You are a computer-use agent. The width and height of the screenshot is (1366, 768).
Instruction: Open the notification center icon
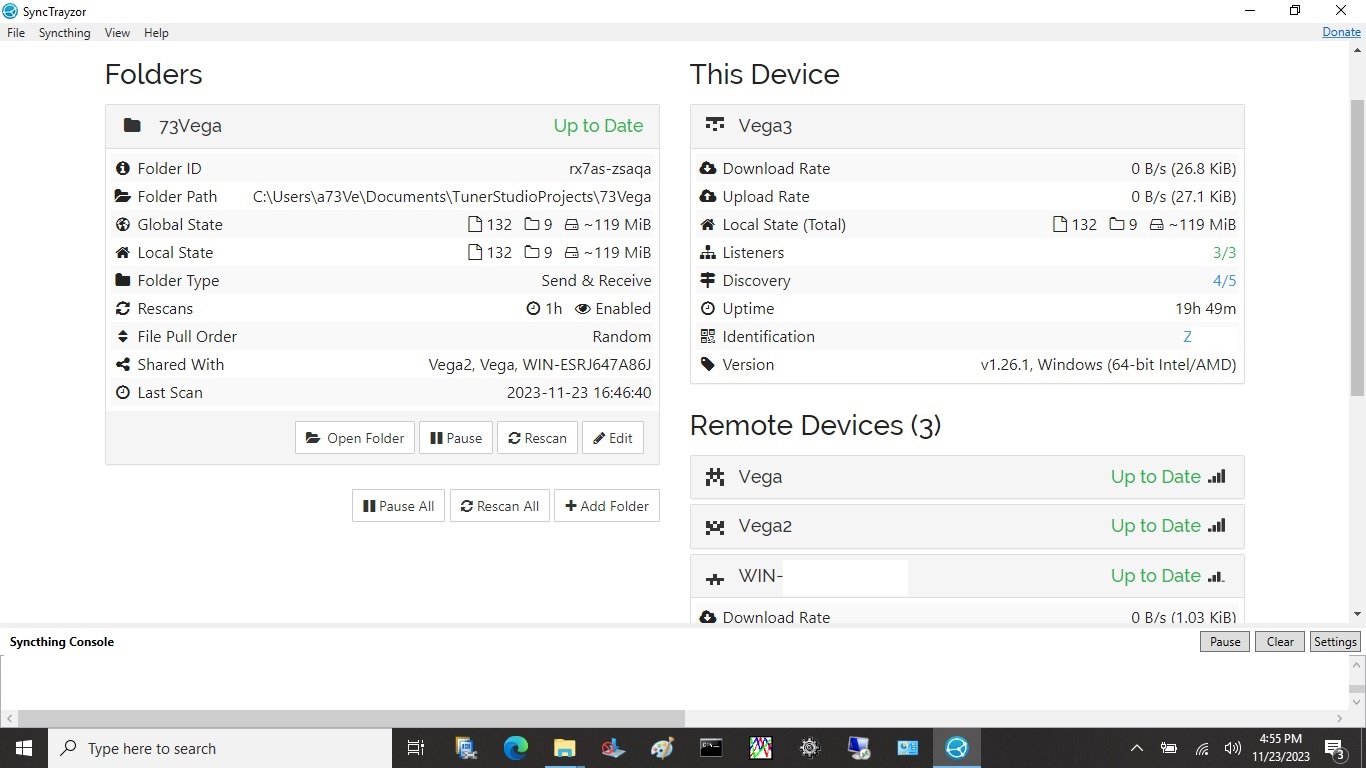(1334, 748)
